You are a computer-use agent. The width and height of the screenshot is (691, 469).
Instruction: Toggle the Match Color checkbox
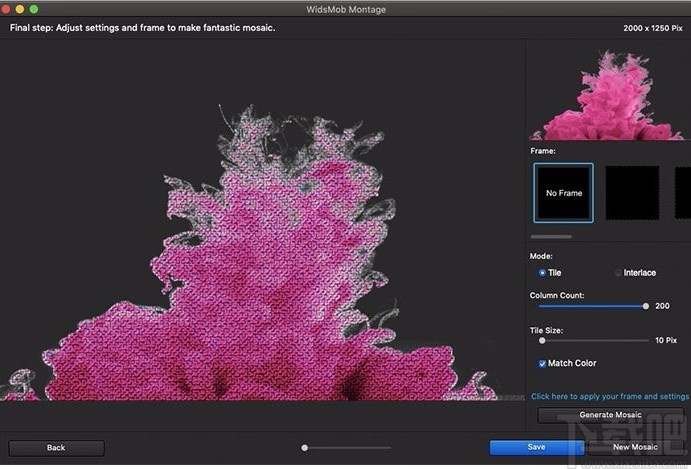point(543,363)
